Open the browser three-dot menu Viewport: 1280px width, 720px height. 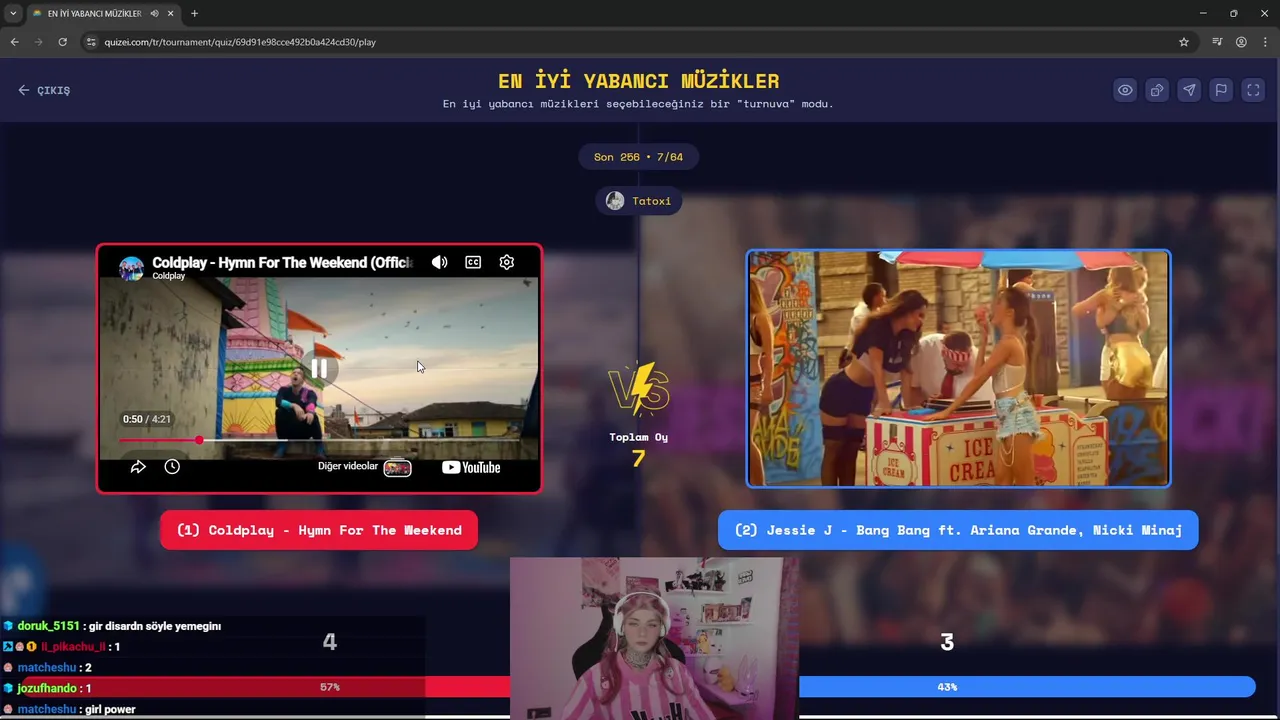(1265, 42)
